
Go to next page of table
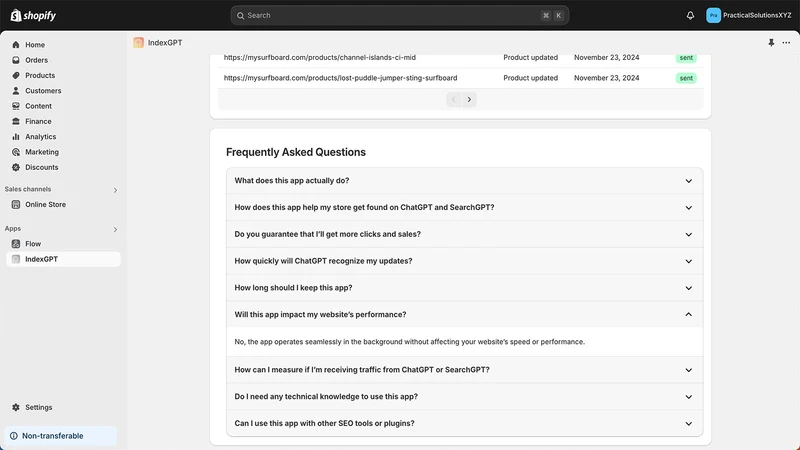469,99
